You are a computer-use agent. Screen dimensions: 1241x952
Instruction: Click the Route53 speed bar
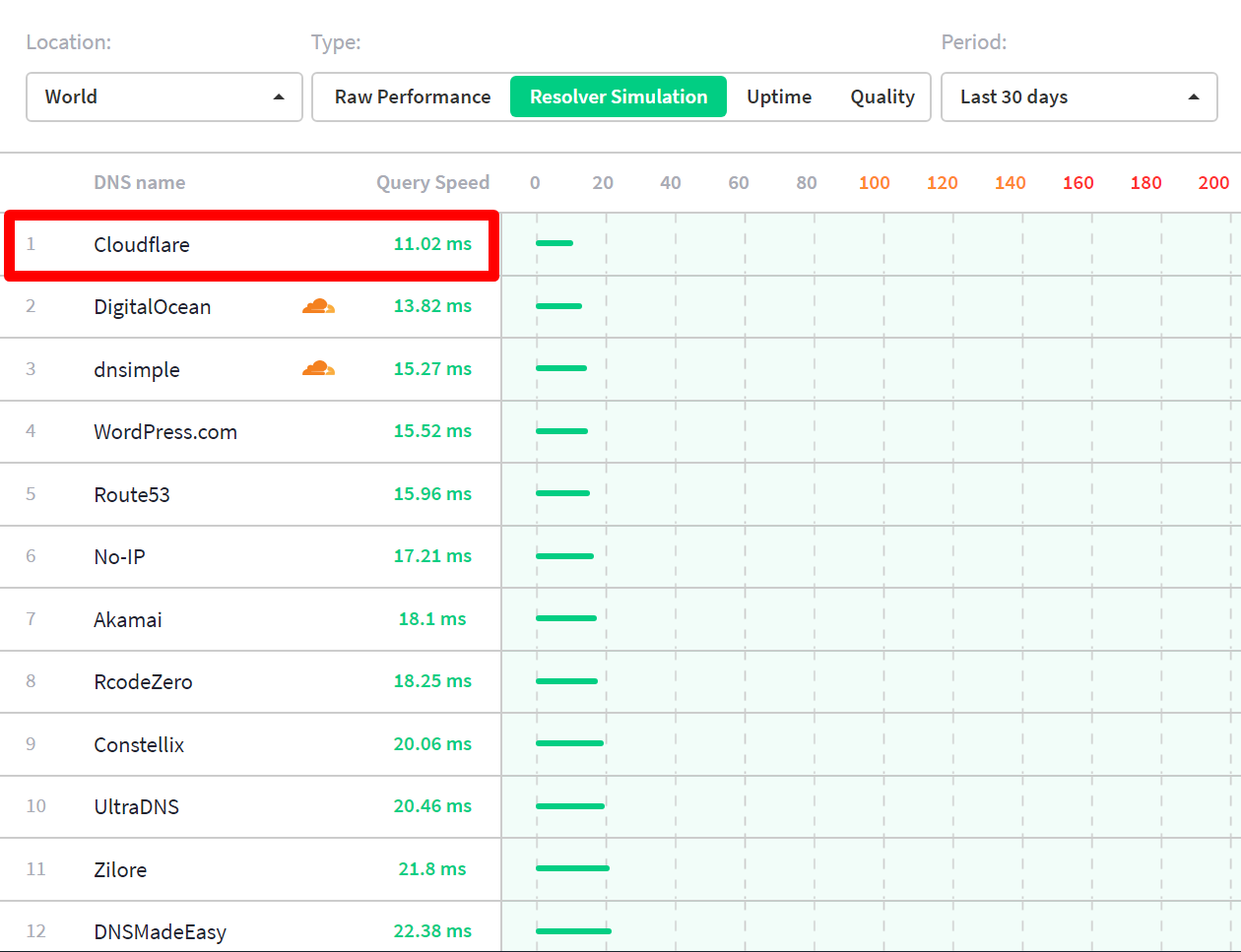tap(563, 493)
